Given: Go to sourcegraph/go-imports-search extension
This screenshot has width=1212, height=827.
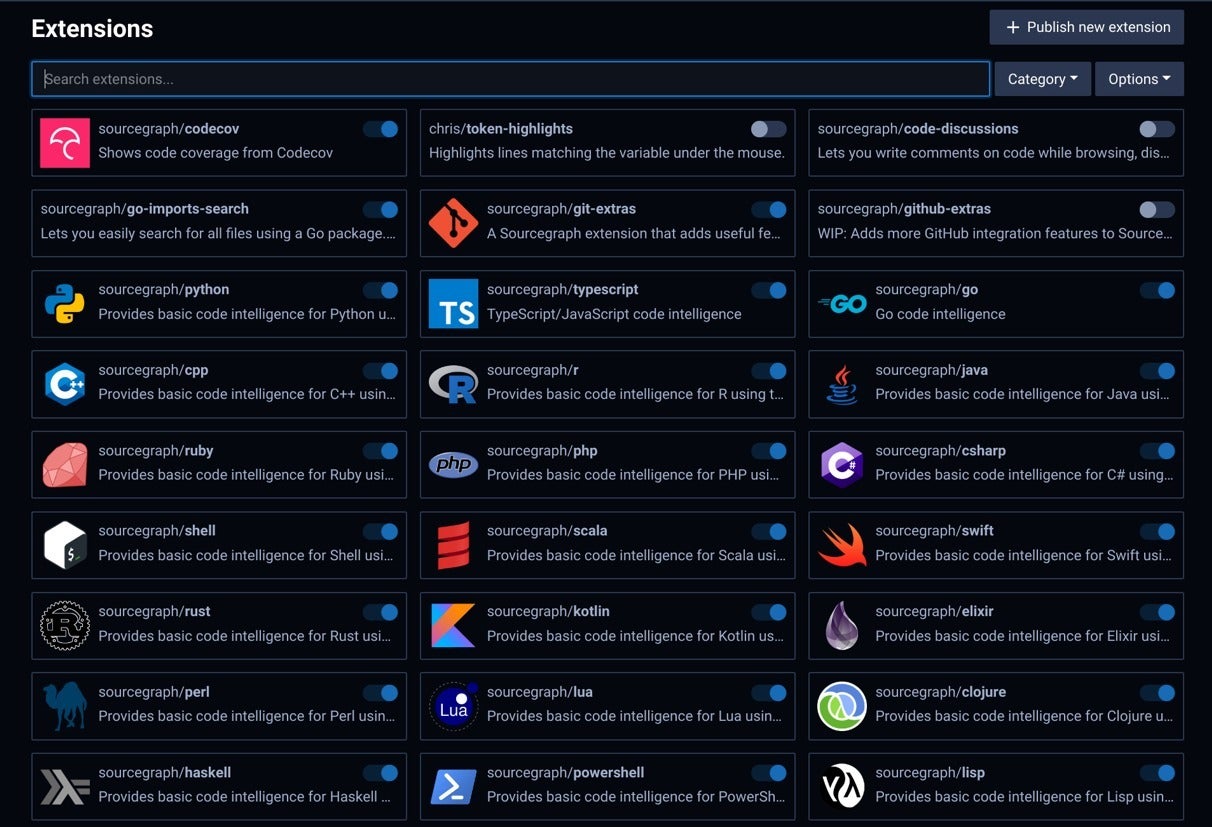Looking at the screenshot, I should tap(145, 209).
